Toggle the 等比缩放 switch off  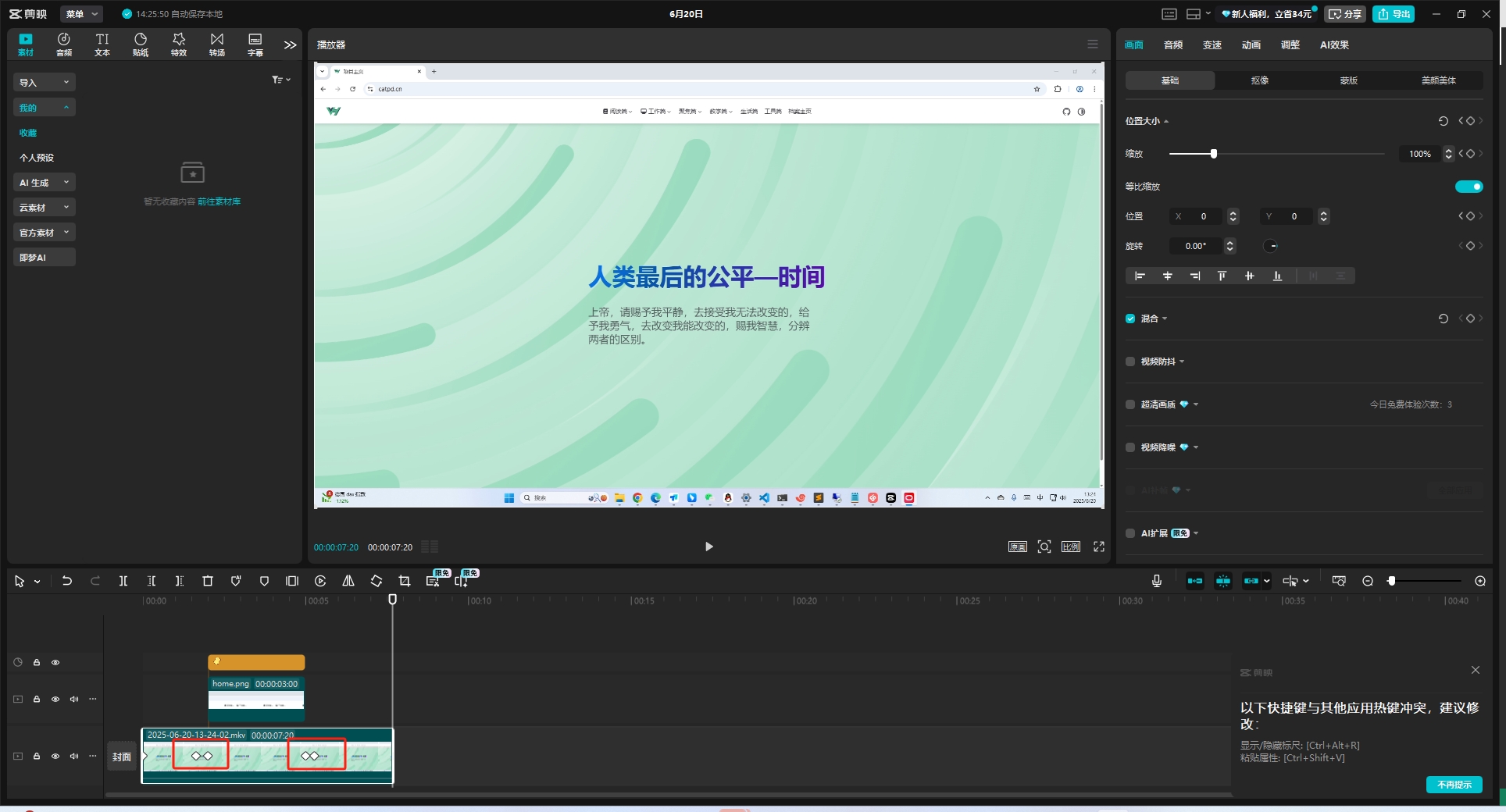click(1469, 187)
